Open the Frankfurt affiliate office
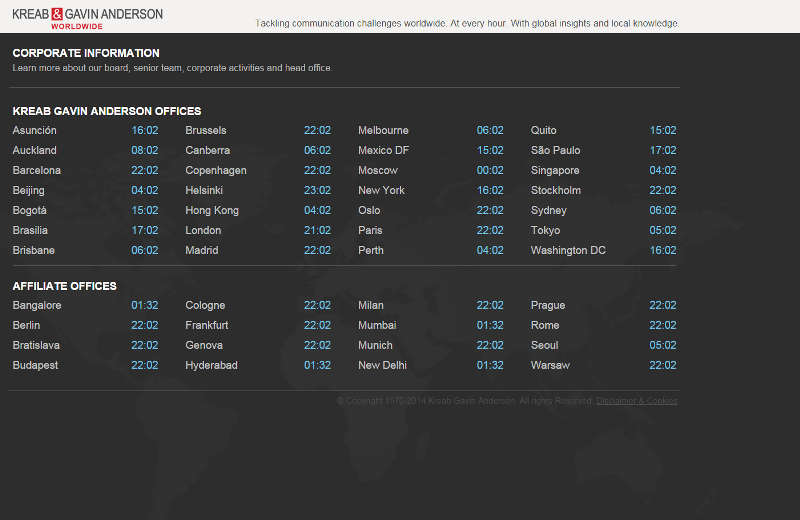800x520 pixels. point(207,326)
